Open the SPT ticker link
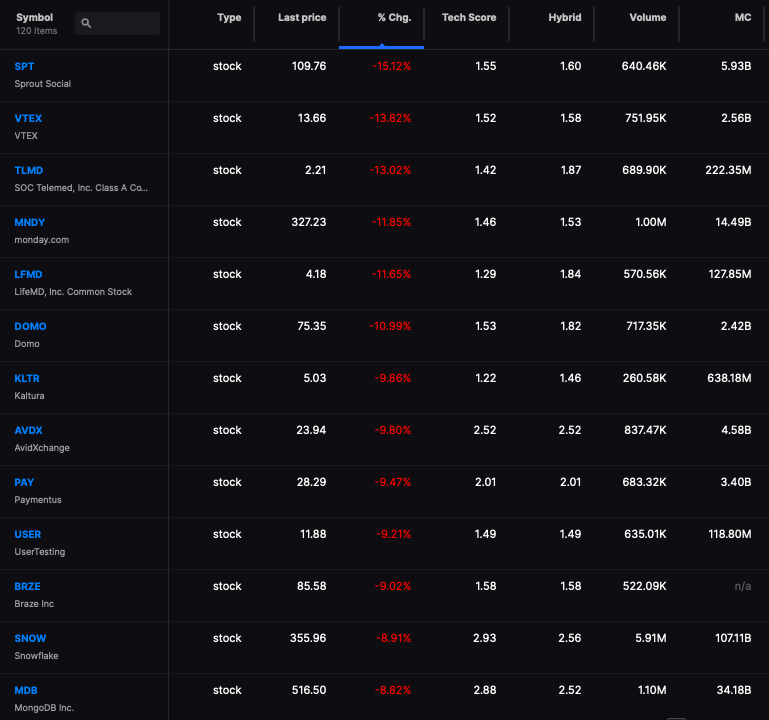This screenshot has width=769, height=720. tap(24, 66)
